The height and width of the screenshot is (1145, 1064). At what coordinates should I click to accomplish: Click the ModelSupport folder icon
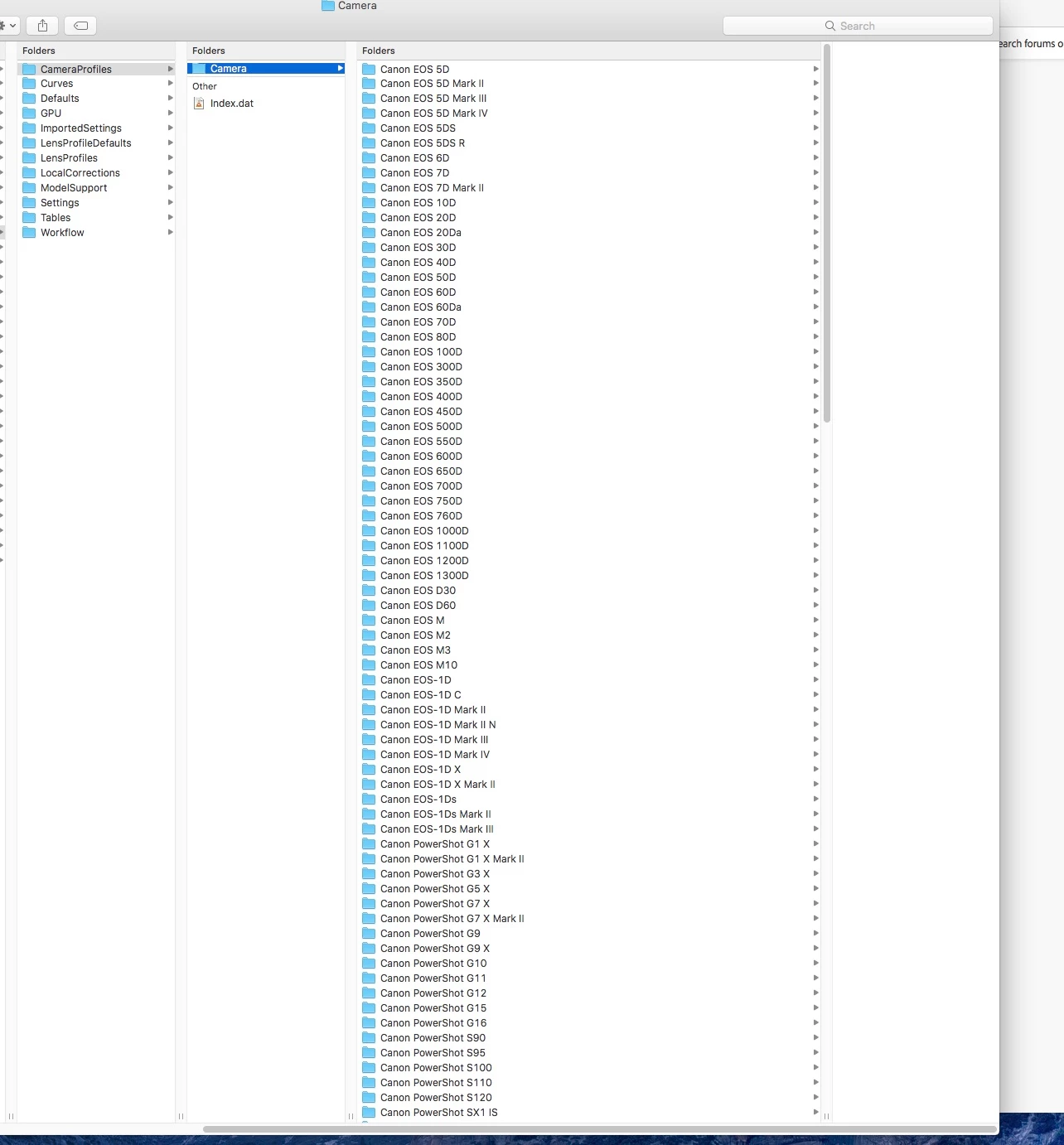tap(29, 187)
